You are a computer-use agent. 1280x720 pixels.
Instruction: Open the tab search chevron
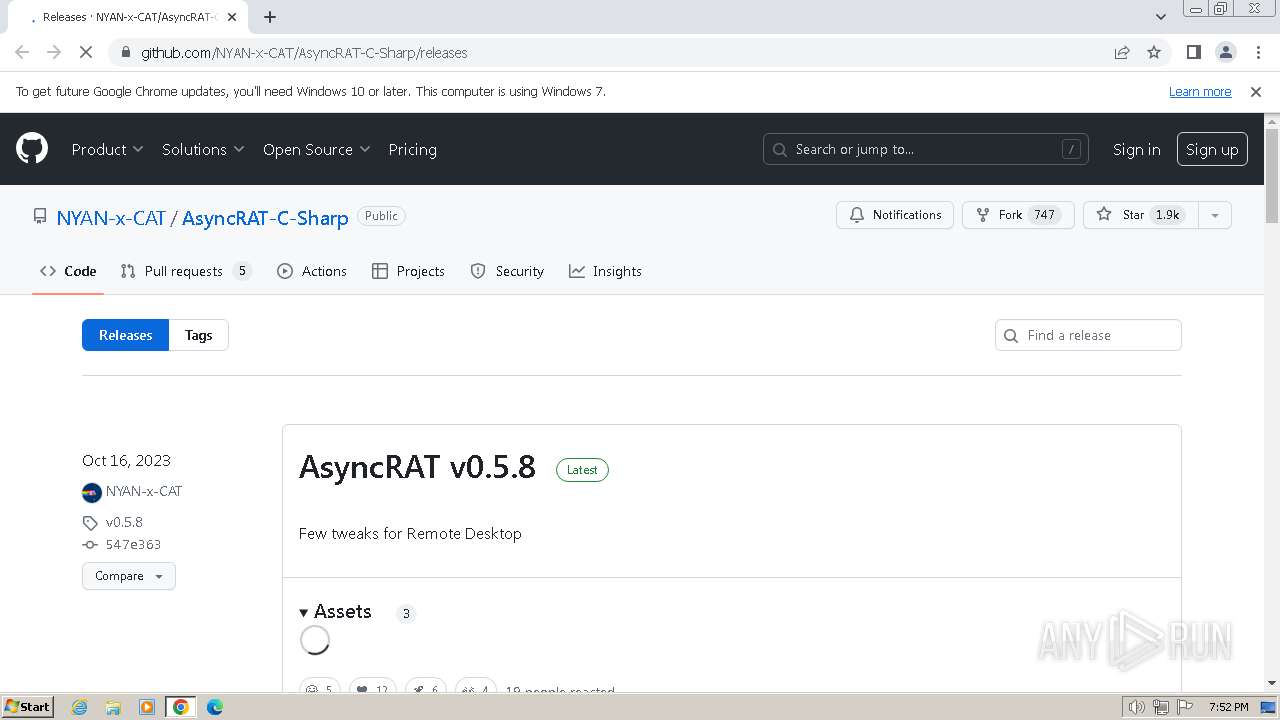(x=1160, y=17)
